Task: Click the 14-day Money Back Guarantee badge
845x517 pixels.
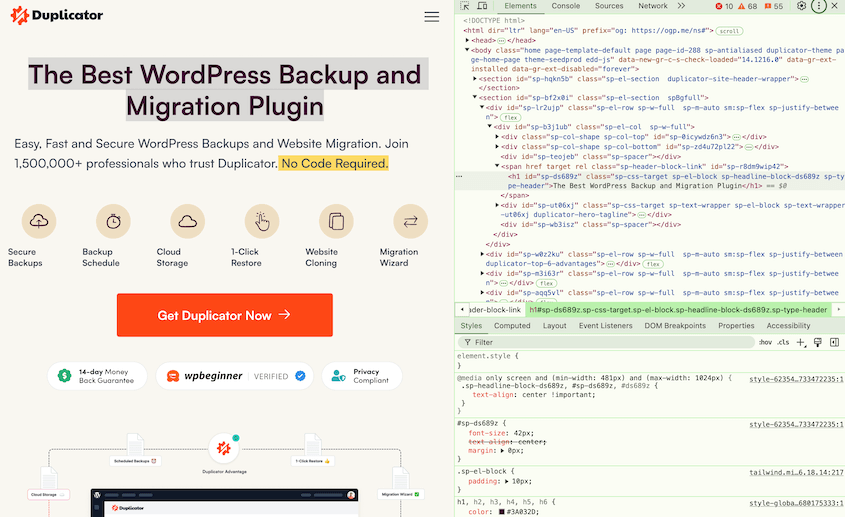Action: click(97, 376)
